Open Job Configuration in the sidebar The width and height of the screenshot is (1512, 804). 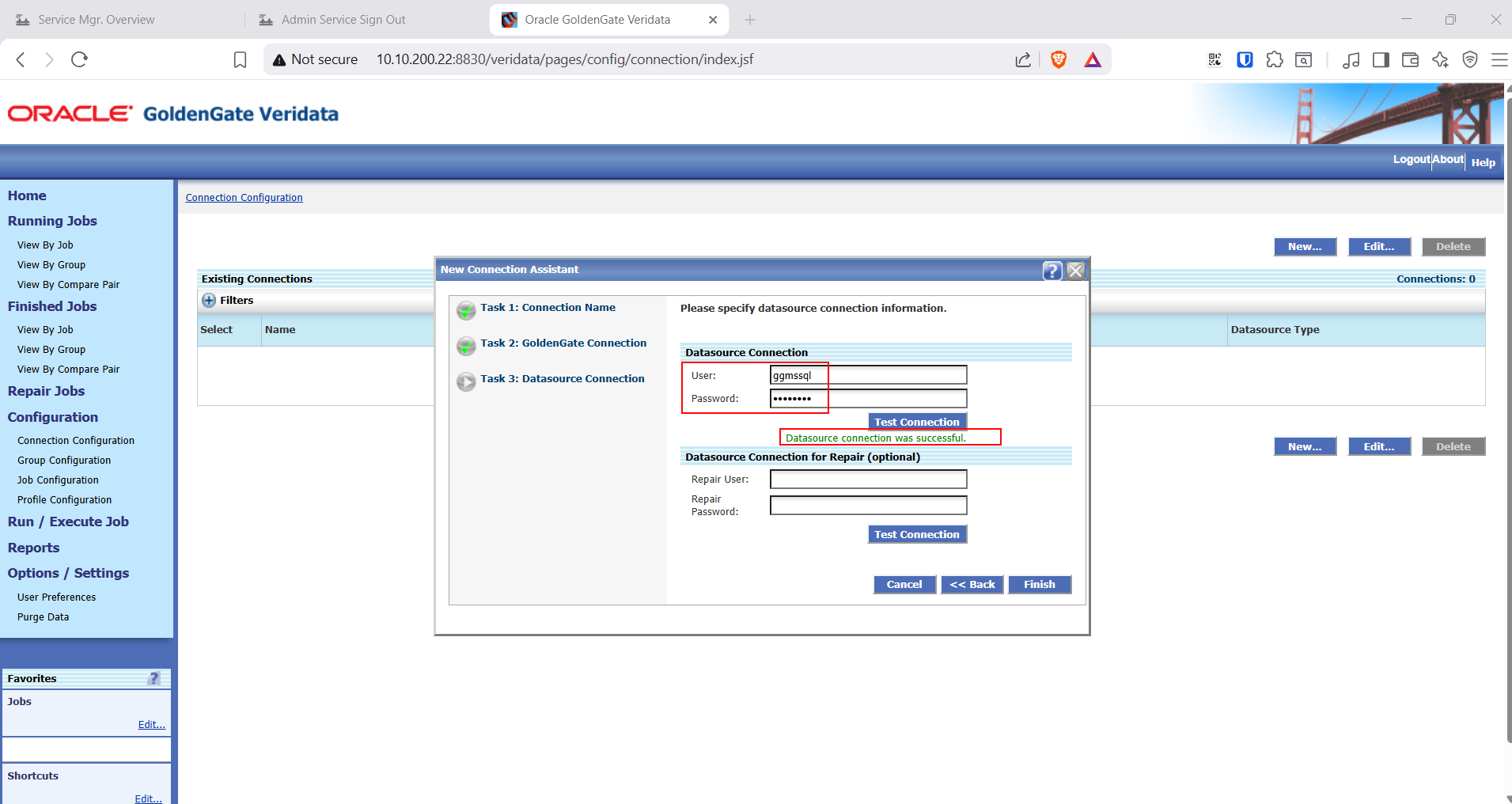[x=58, y=480]
